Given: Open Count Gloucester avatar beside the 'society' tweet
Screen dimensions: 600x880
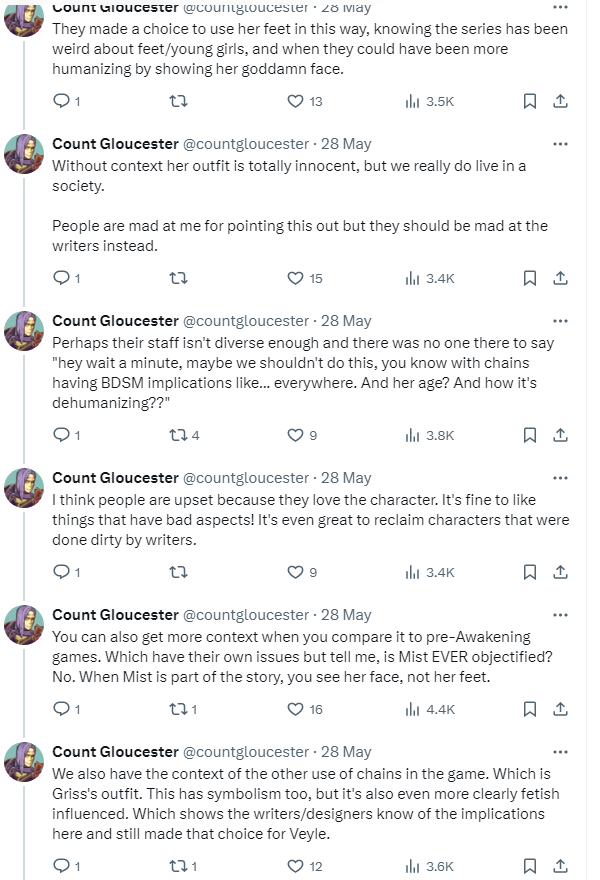Looking at the screenshot, I should coord(24,154).
